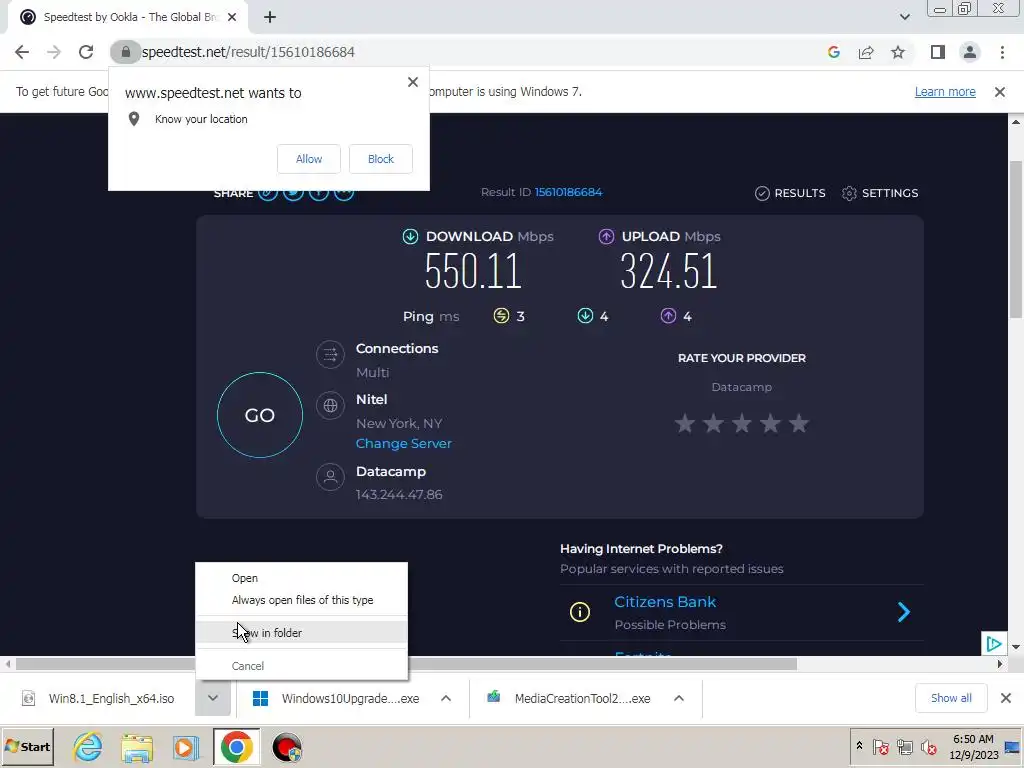Close the location permission popup
1024x768 pixels.
click(413, 82)
